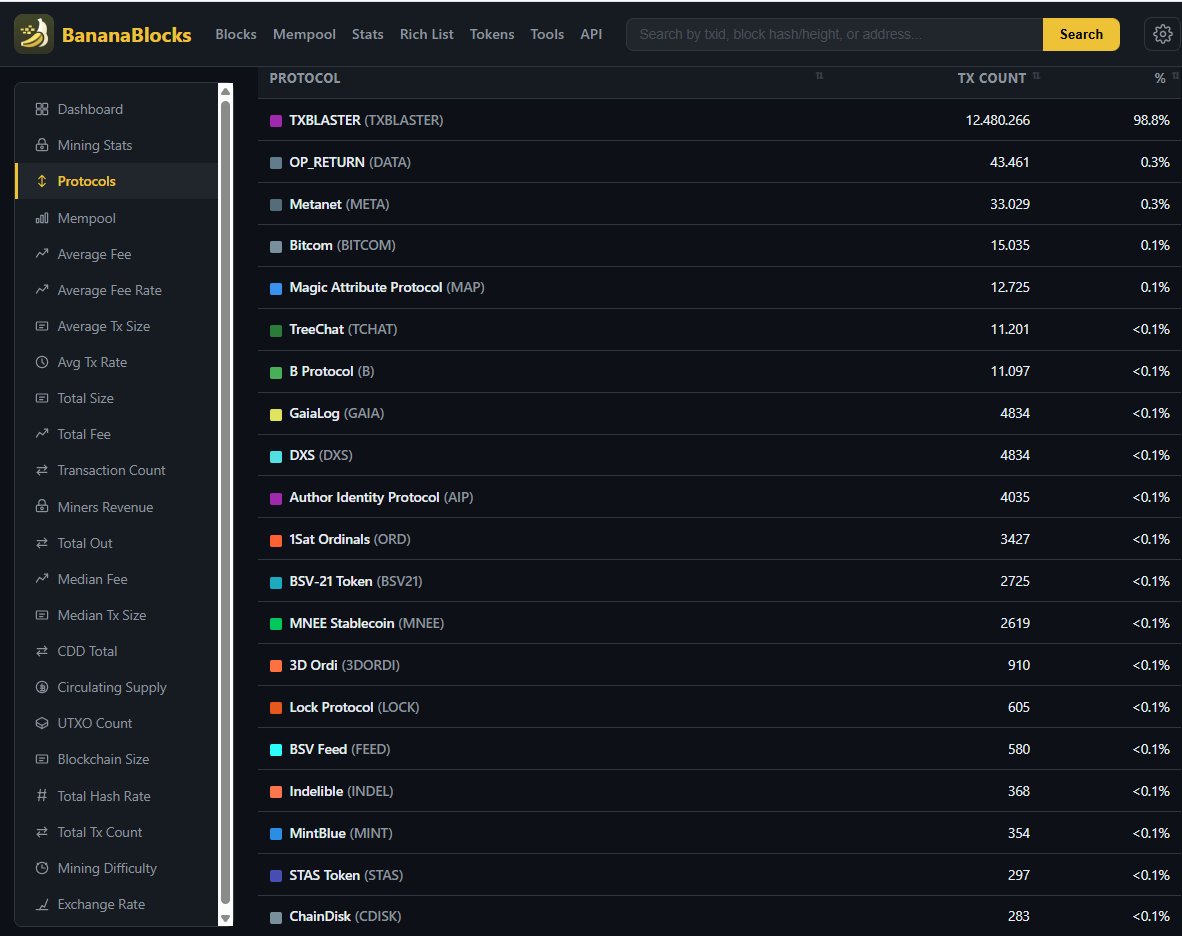The height and width of the screenshot is (936, 1182).
Task: Open the Tools menu in top navigation
Action: pyautogui.click(x=547, y=34)
